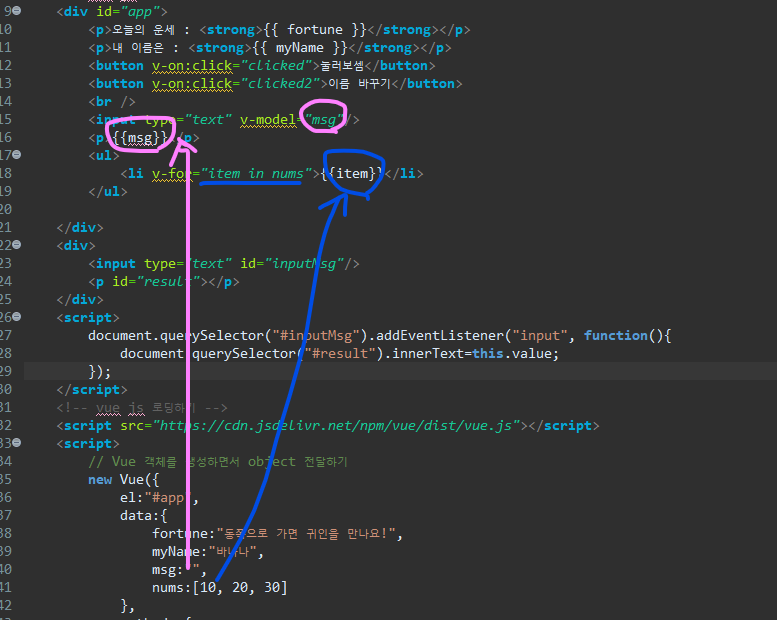Click the closing div tag on line 25
Screen dimensions: 777x620
tap(80, 299)
